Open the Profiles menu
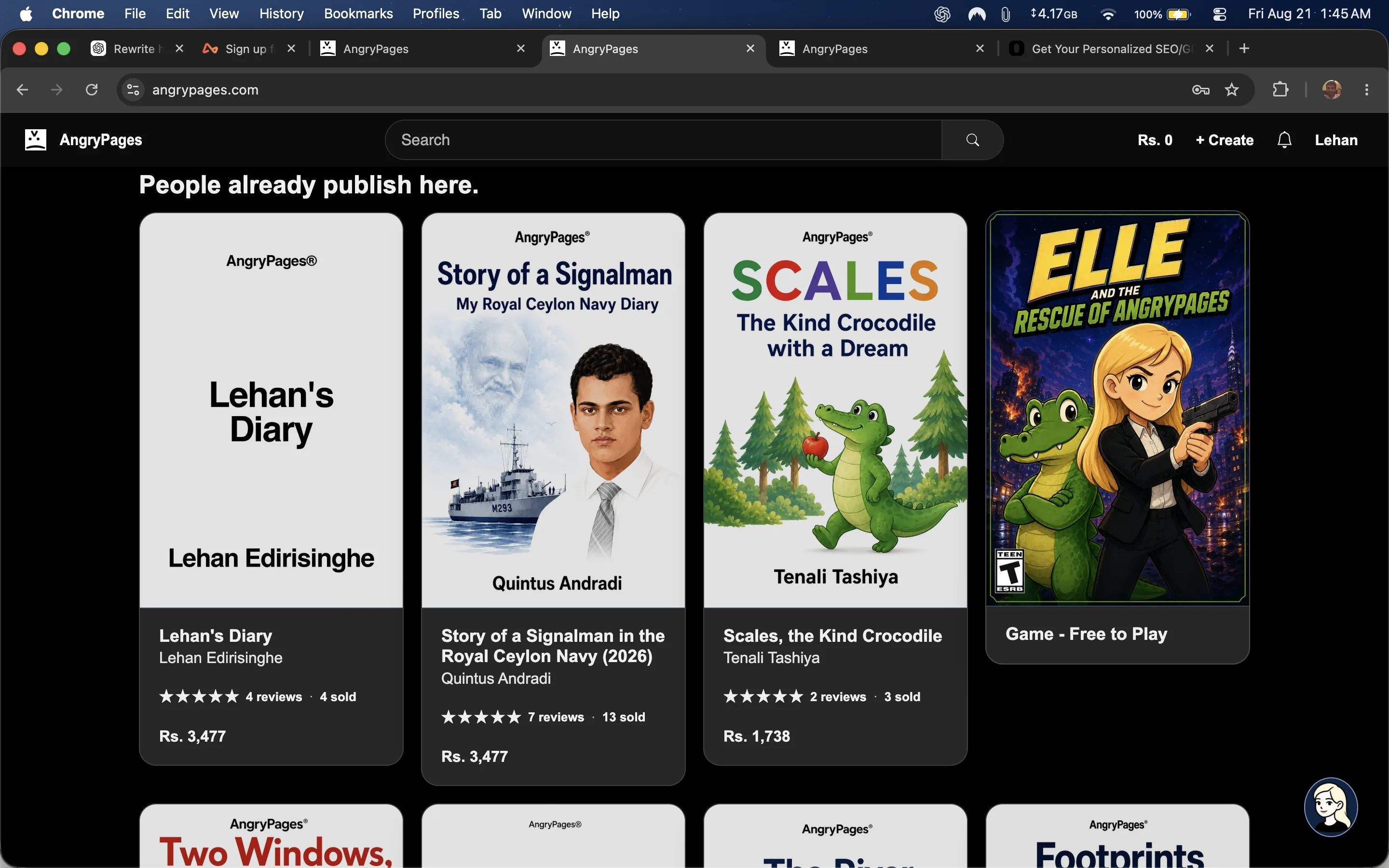Image resolution: width=1389 pixels, height=868 pixels. pos(436,14)
